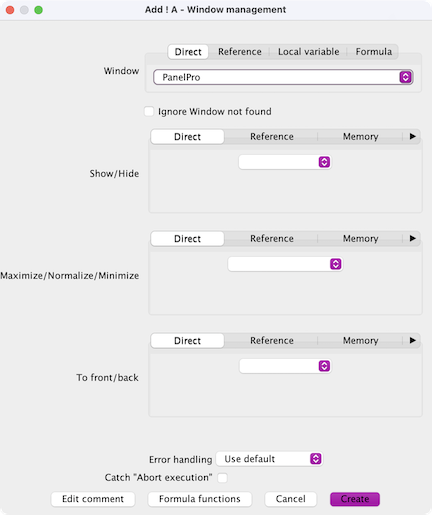
Task: Open the To front/back dropdown
Action: tap(285, 366)
